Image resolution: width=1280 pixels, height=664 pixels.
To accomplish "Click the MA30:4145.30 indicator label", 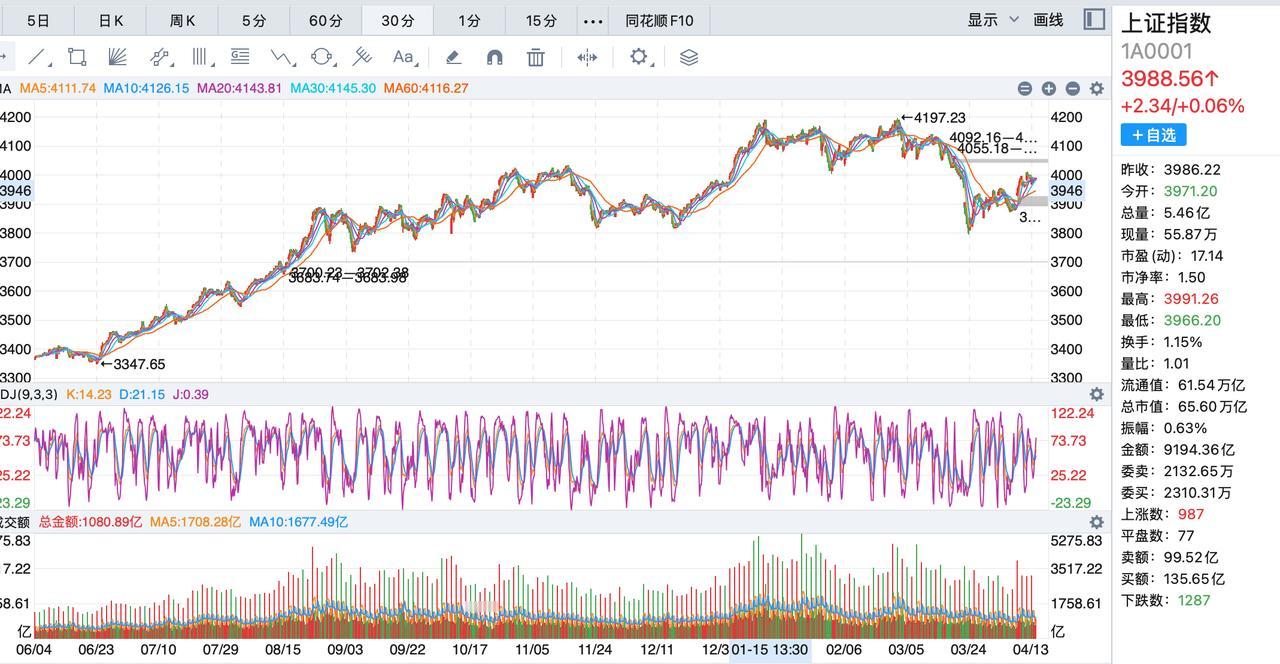I will point(333,88).
